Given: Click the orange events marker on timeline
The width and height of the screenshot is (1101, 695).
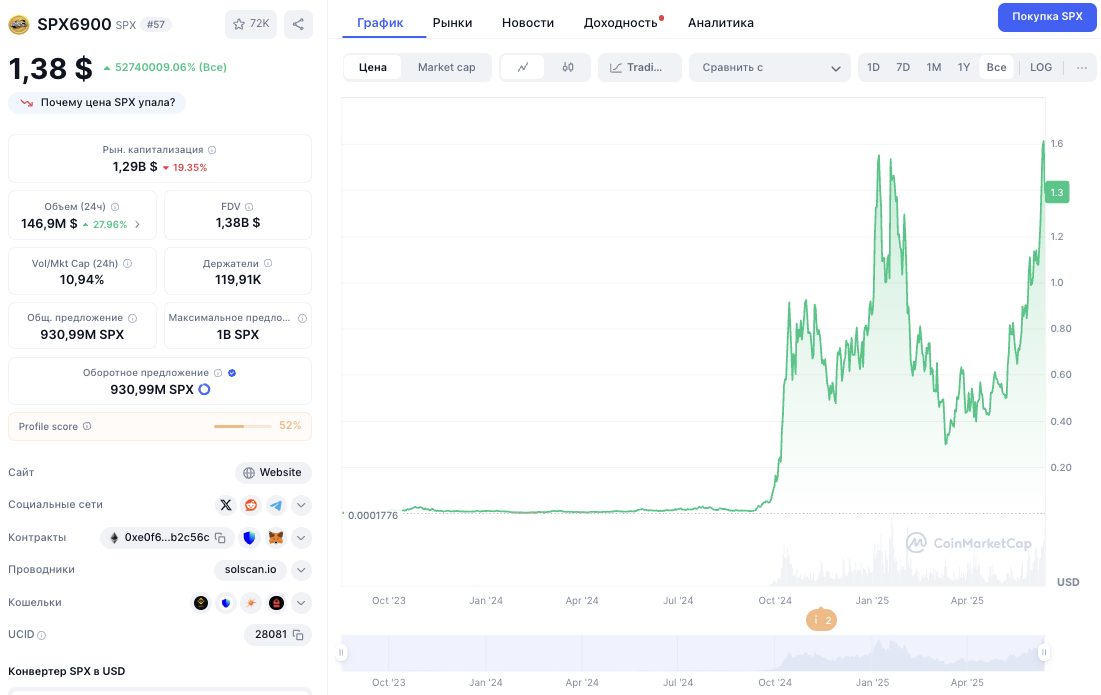Looking at the screenshot, I should pos(822,621).
